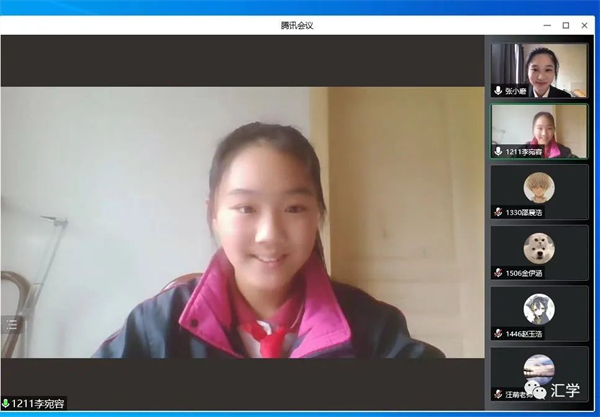Click green mic icon beside main video name 1211李宛容
This screenshot has width=600, height=417.
(6, 403)
